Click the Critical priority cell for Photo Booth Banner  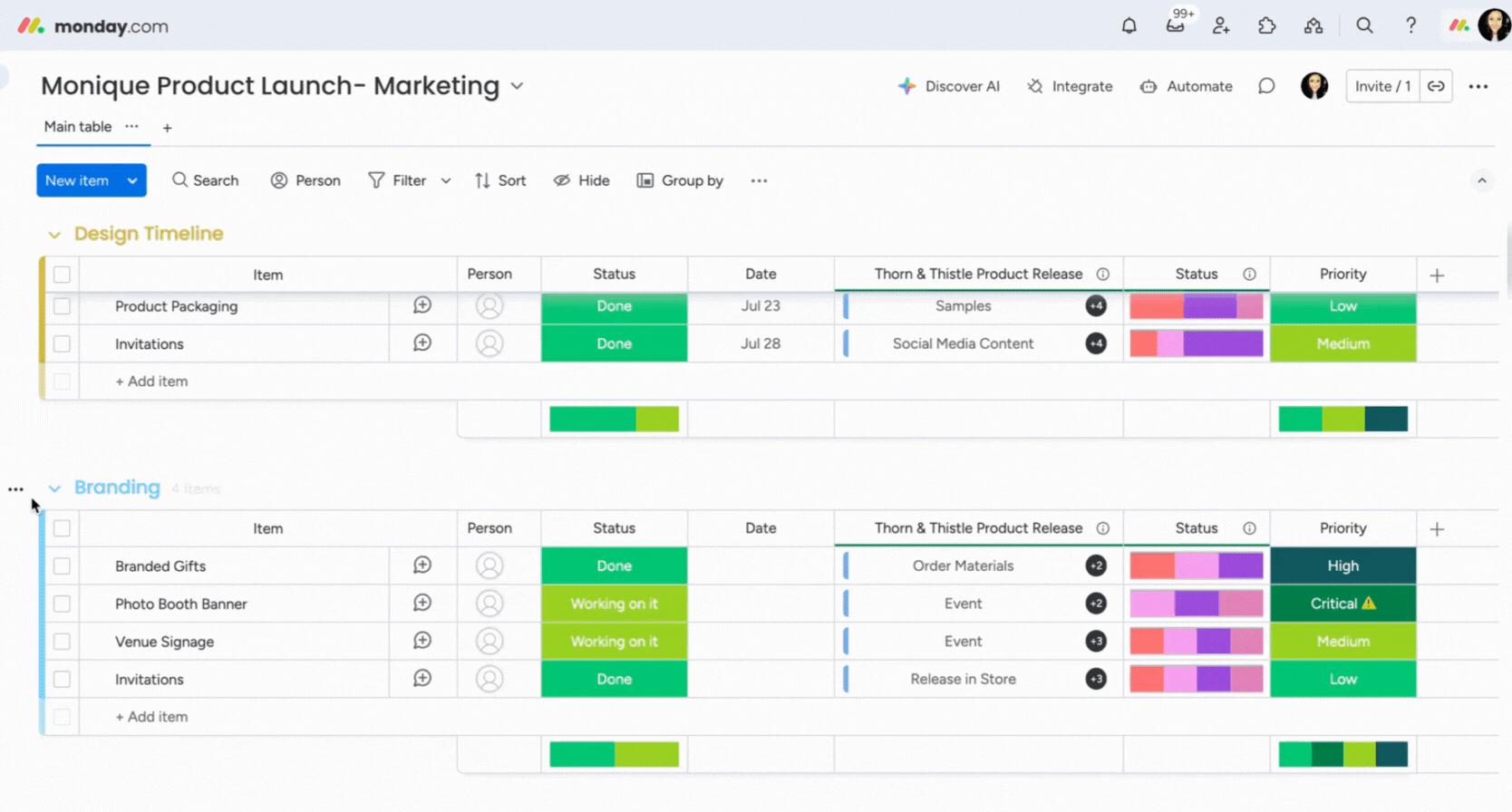pos(1342,604)
